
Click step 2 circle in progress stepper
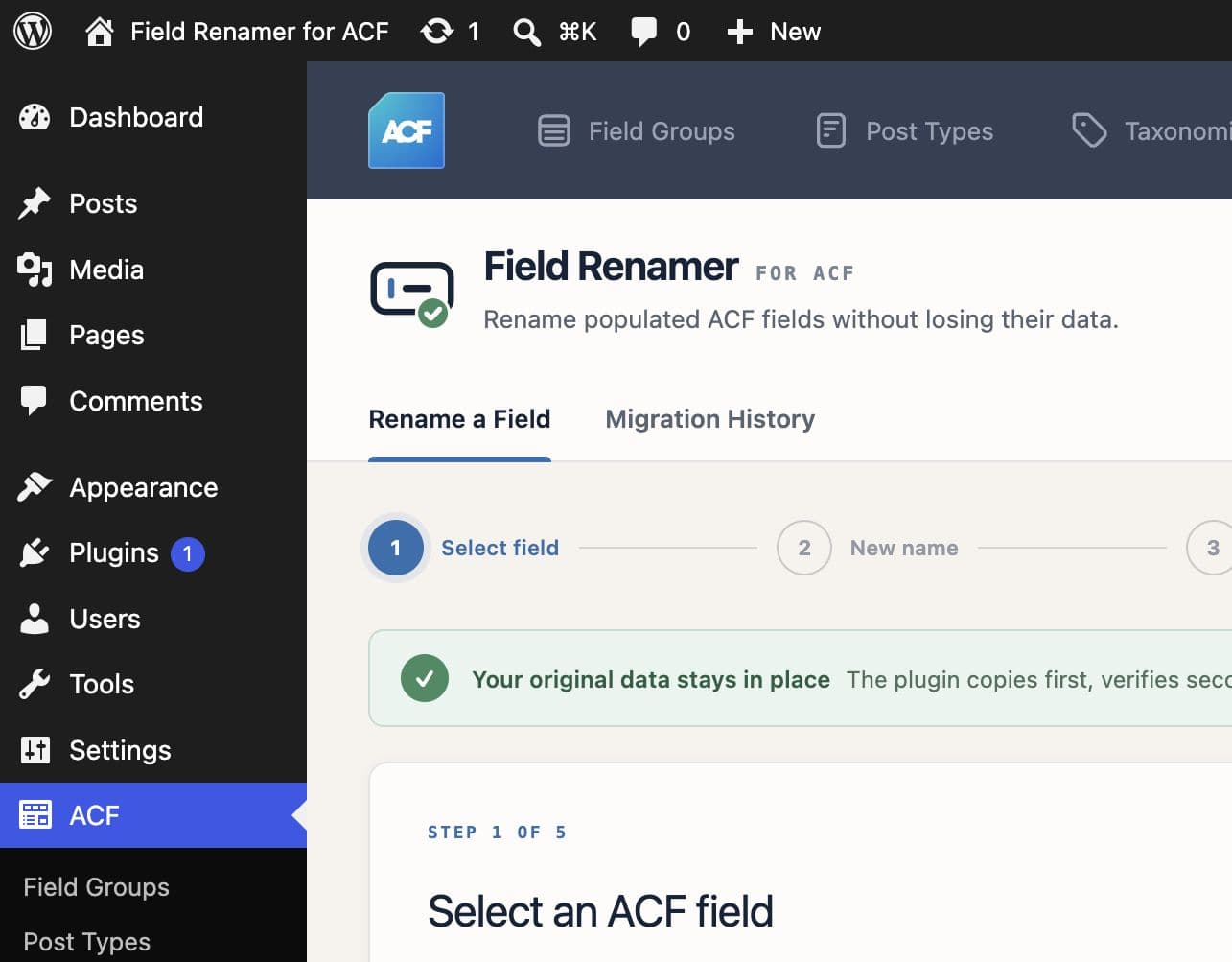[x=804, y=548]
